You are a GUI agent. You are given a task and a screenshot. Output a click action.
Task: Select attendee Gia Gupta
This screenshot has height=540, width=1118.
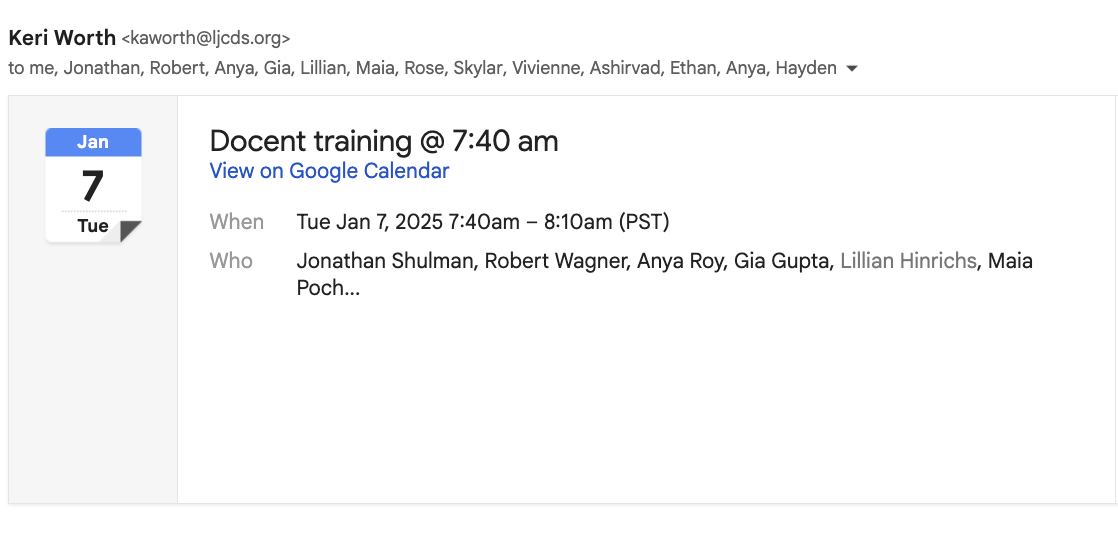click(783, 261)
